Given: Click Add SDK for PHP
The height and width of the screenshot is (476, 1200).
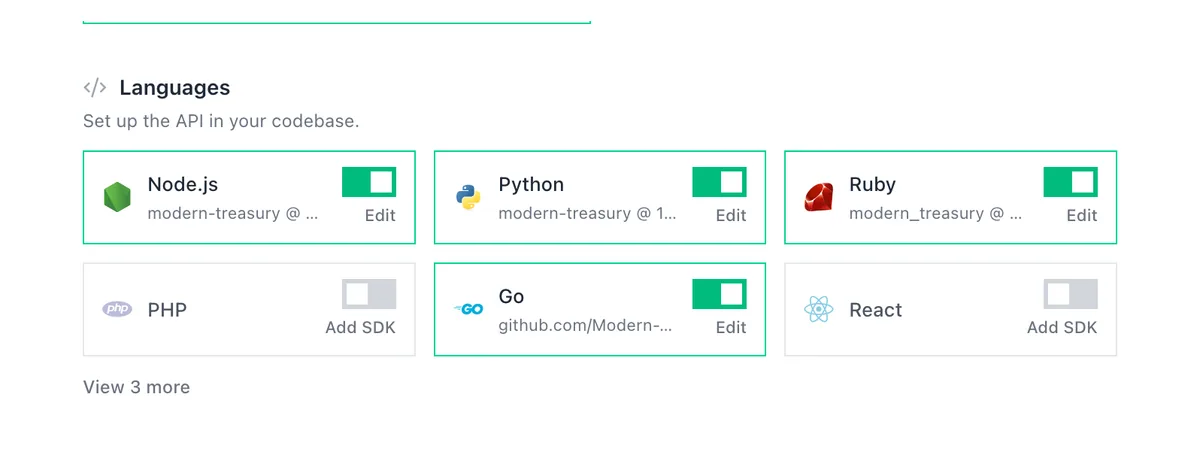Looking at the screenshot, I should point(361,327).
